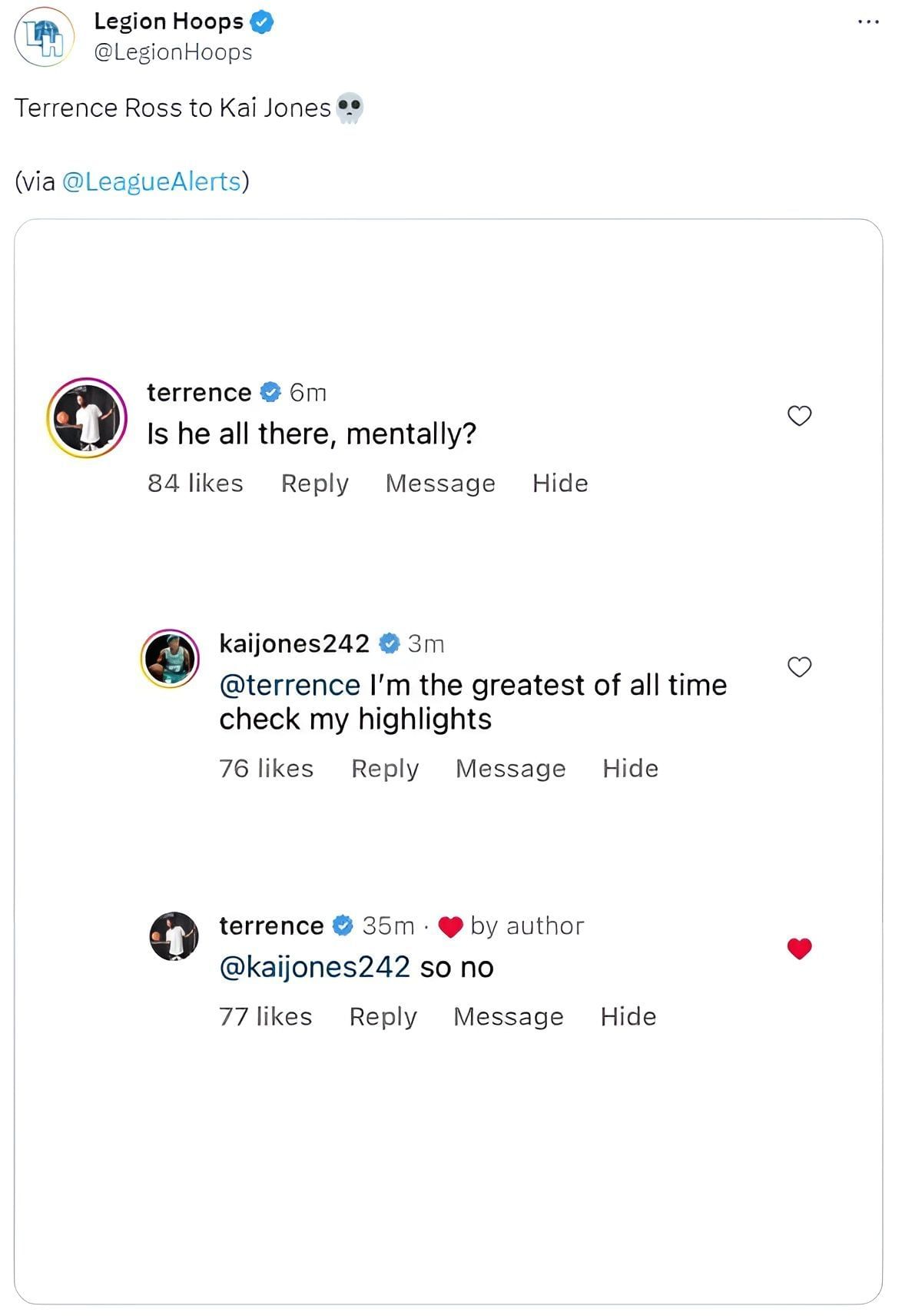Click the kaijones242 profile picture
Viewport: 902px width, 1316px height.
(170, 658)
